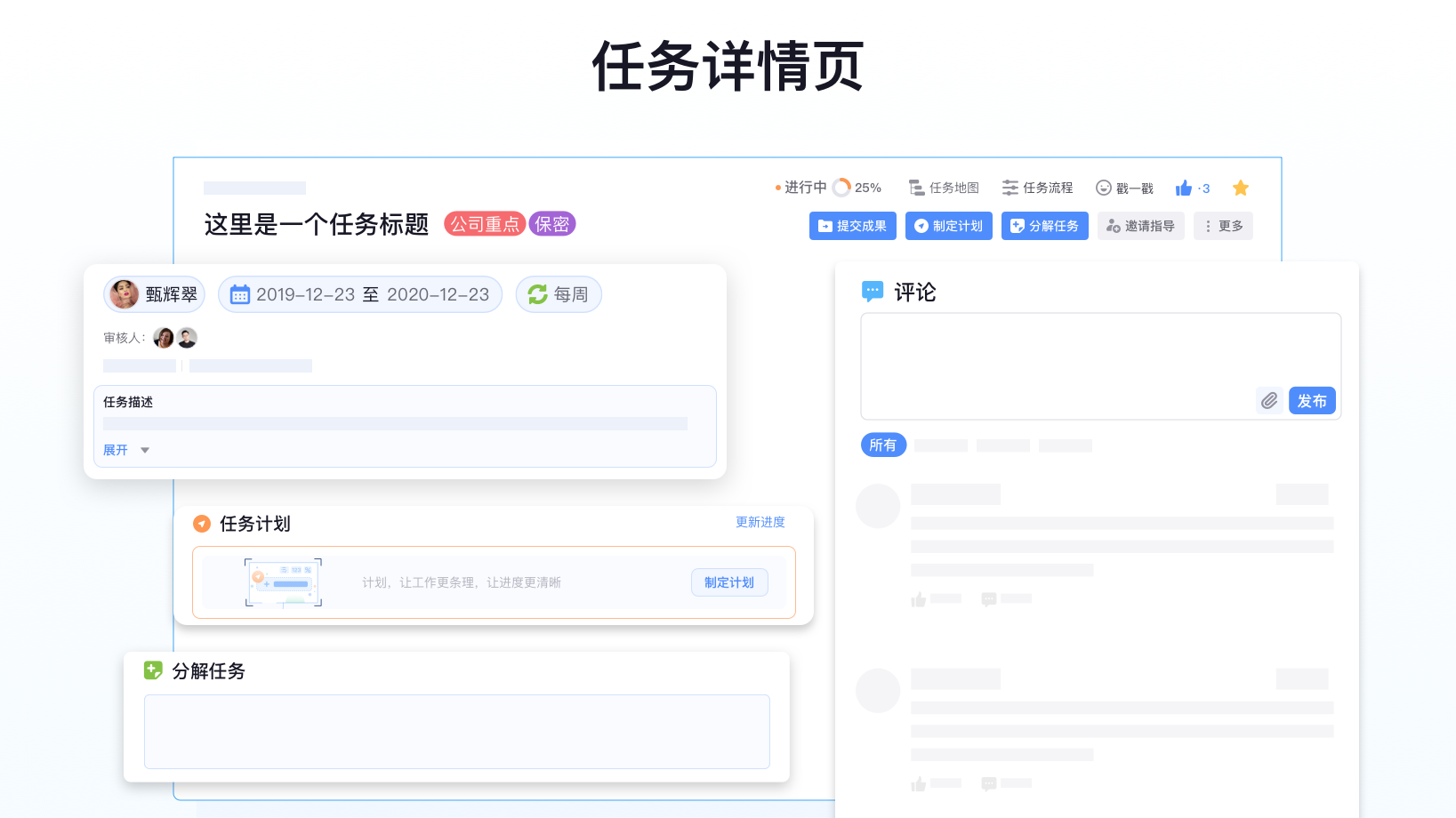The width and height of the screenshot is (1456, 818).
Task: Click the thumbs-up like icon
Action: click(1183, 188)
